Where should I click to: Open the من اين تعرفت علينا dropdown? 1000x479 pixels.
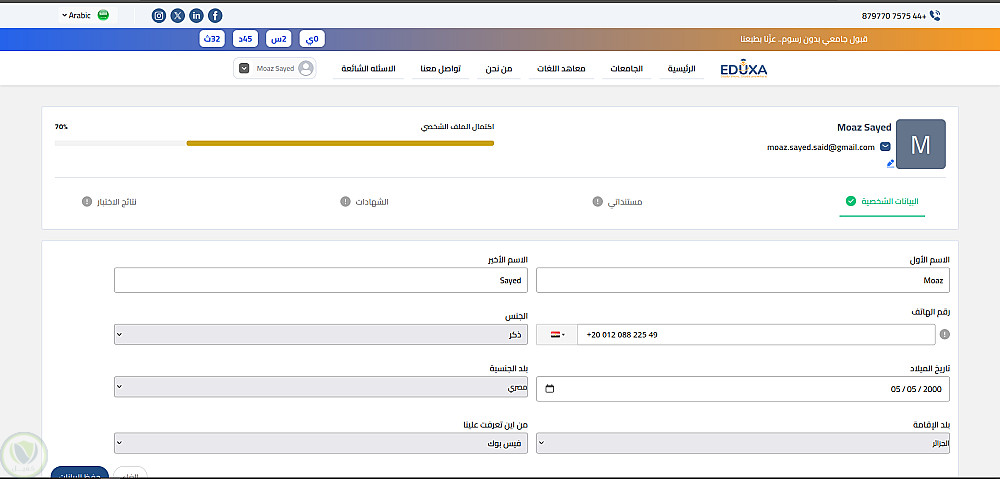pos(321,443)
